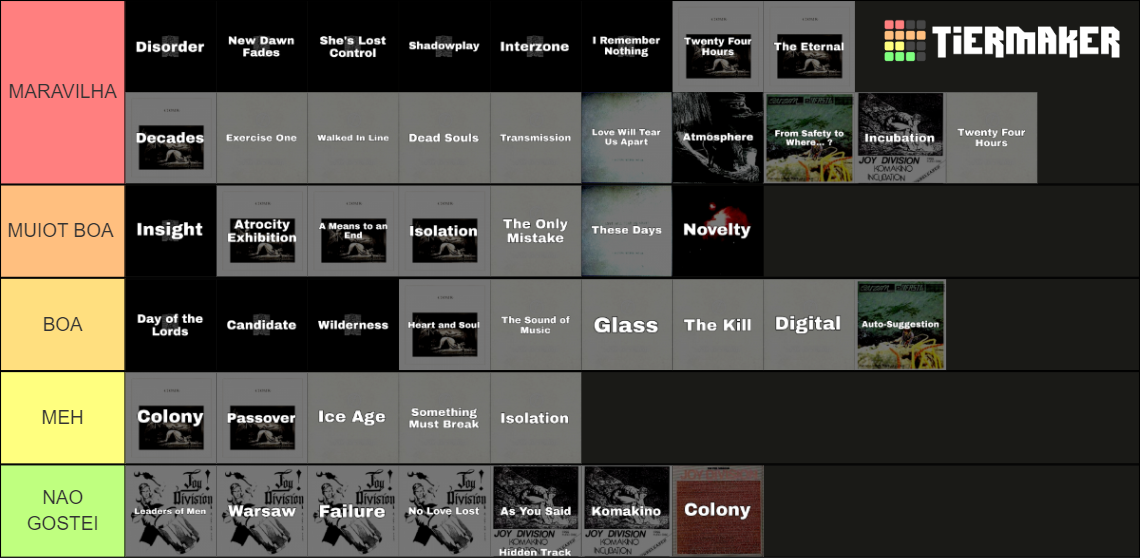Image resolution: width=1140 pixels, height=558 pixels.
Task: Click the Something Must Break tile
Action: tap(444, 418)
